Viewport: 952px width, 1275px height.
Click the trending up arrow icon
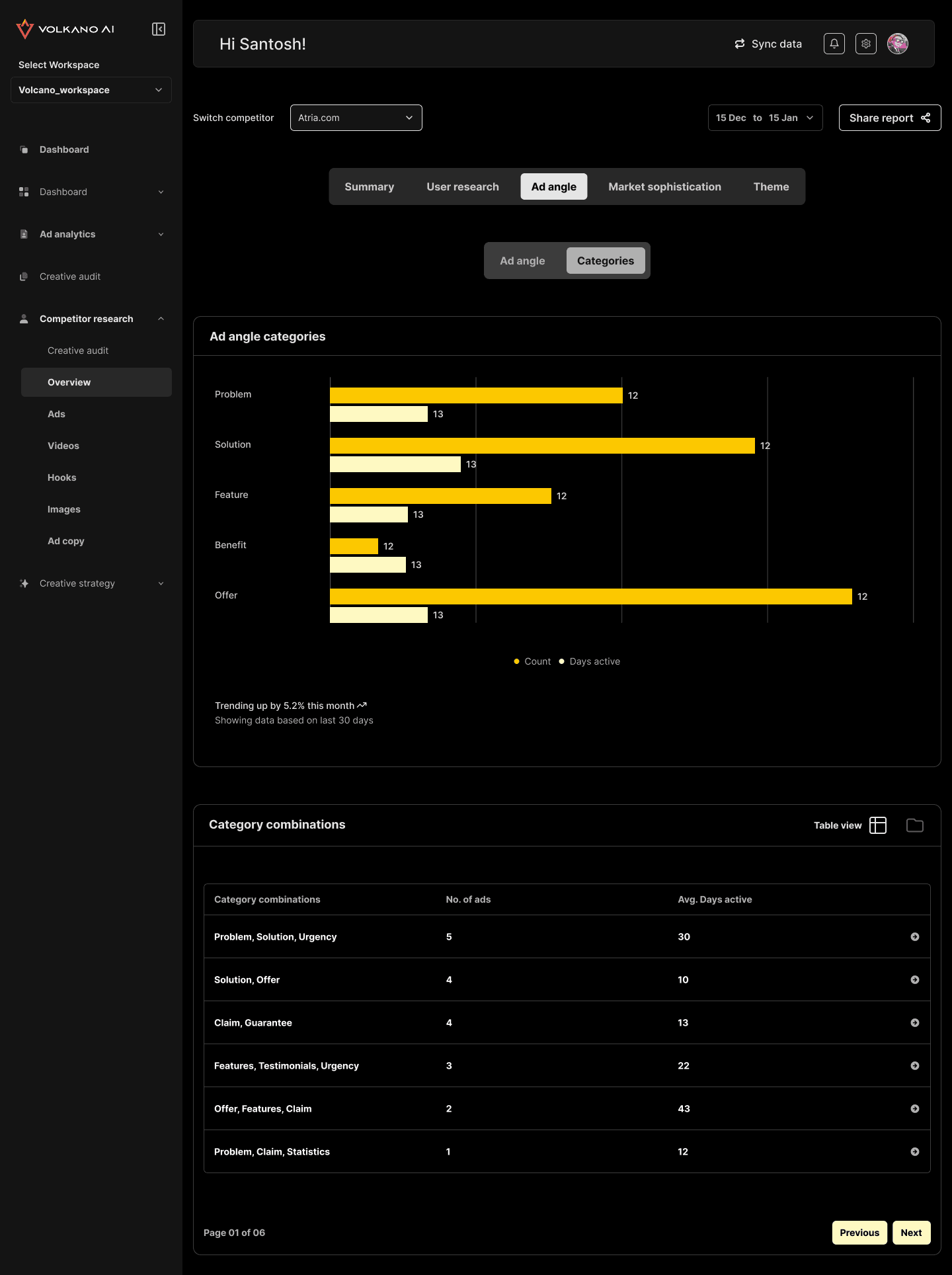tap(362, 706)
